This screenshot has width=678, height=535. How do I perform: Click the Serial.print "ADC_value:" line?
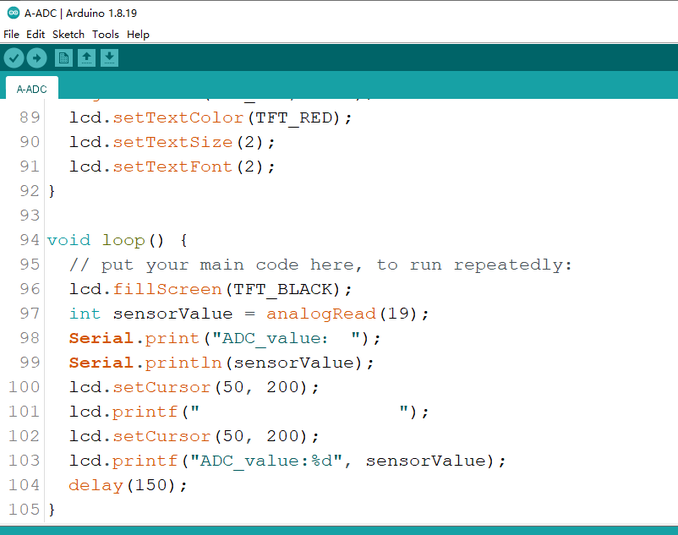click(x=224, y=338)
